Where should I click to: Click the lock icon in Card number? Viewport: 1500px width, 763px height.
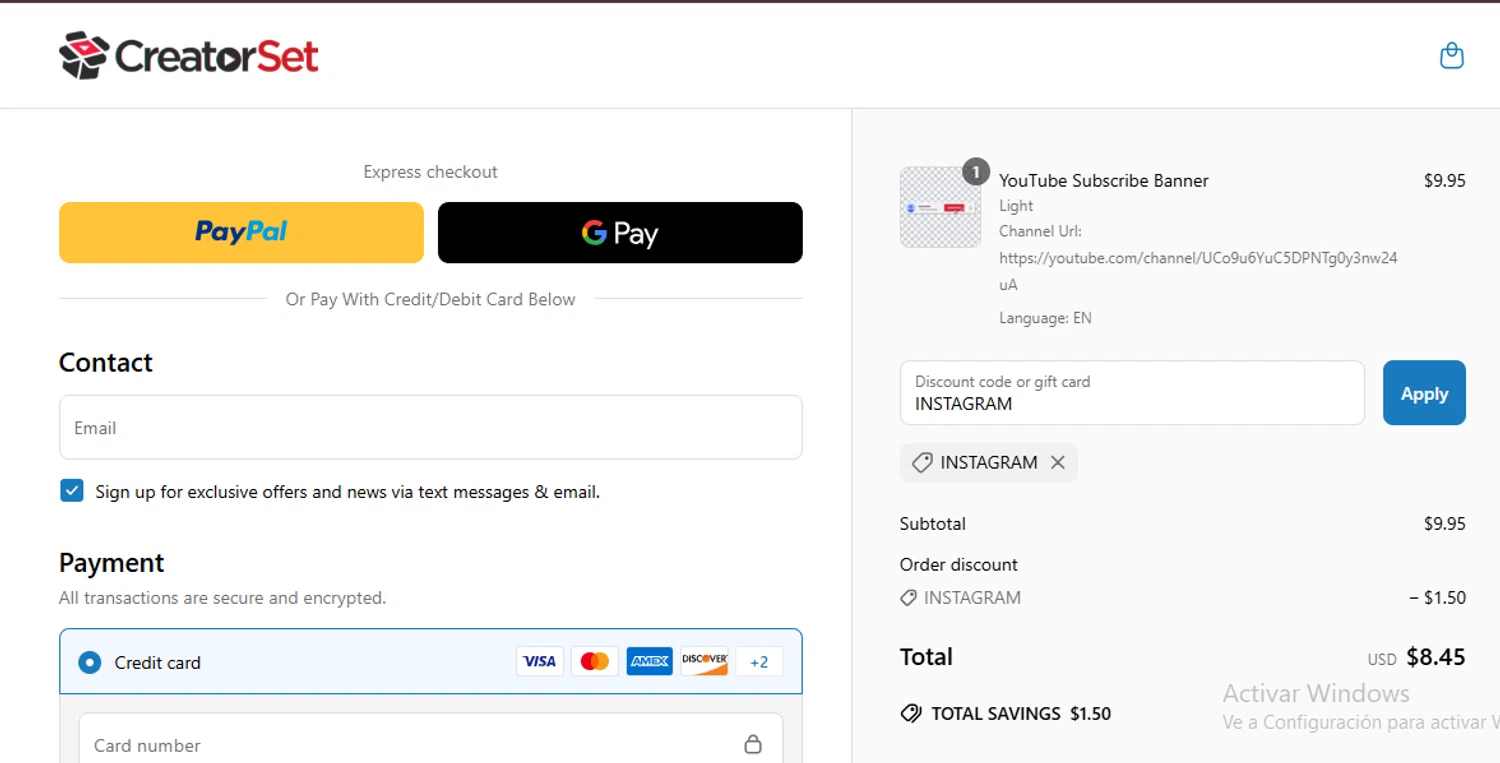point(753,744)
